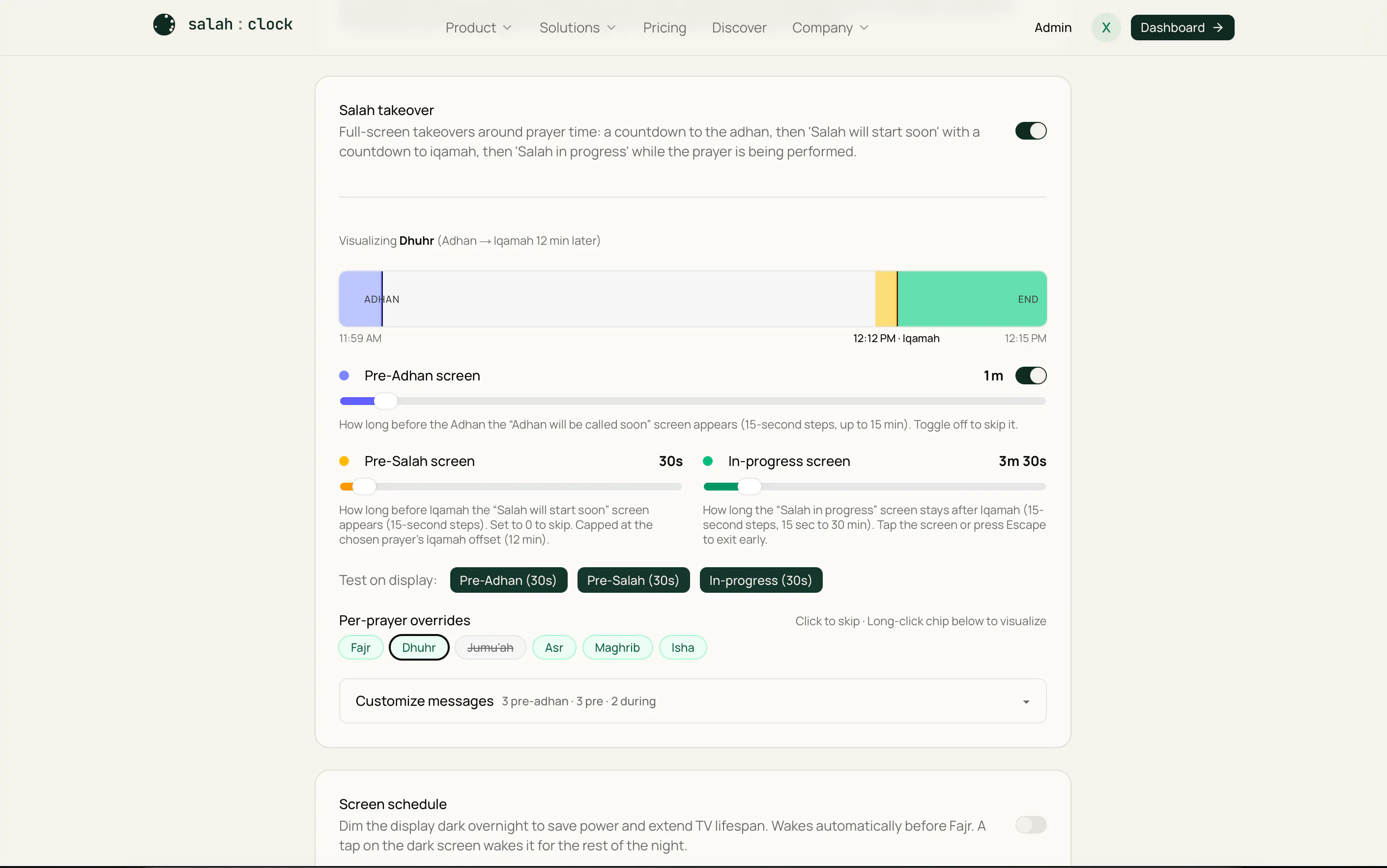This screenshot has height=868, width=1387.
Task: Expand the Product menu
Action: click(479, 28)
